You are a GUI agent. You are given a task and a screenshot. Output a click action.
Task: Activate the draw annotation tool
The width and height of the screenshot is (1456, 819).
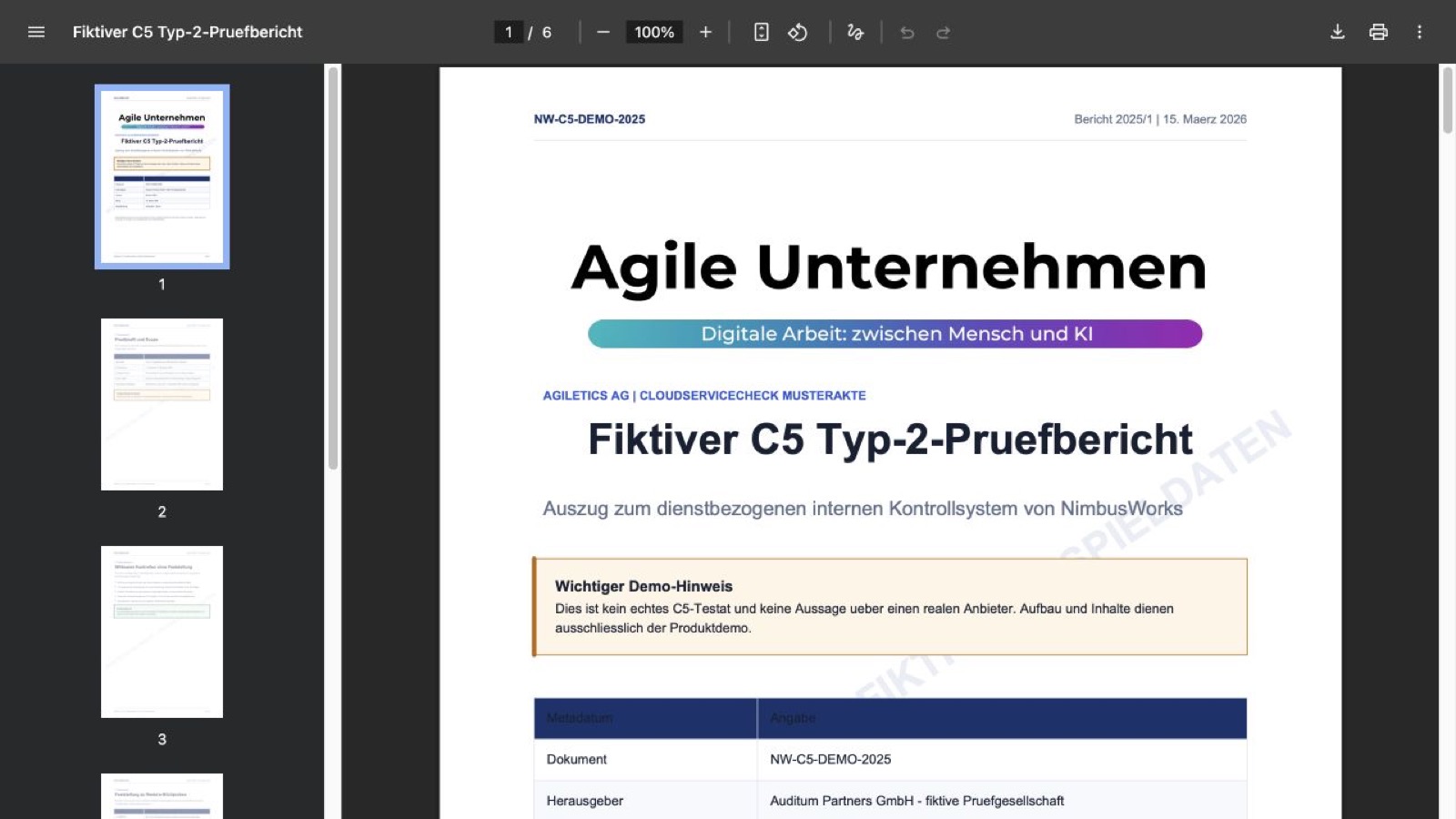(855, 32)
